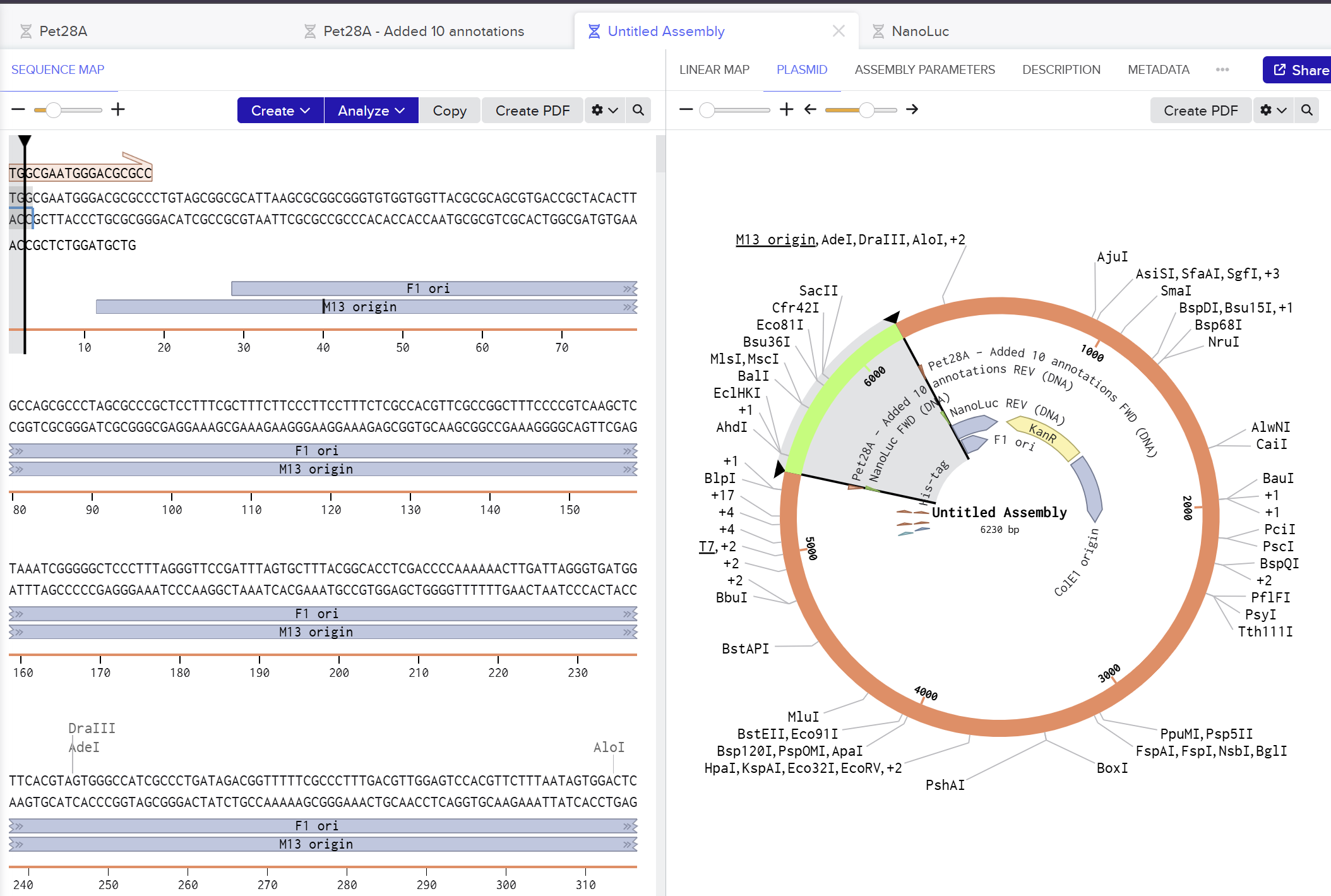The image size is (1331, 896).
Task: Select F1 ori annotation above position 40
Action: 434,289
